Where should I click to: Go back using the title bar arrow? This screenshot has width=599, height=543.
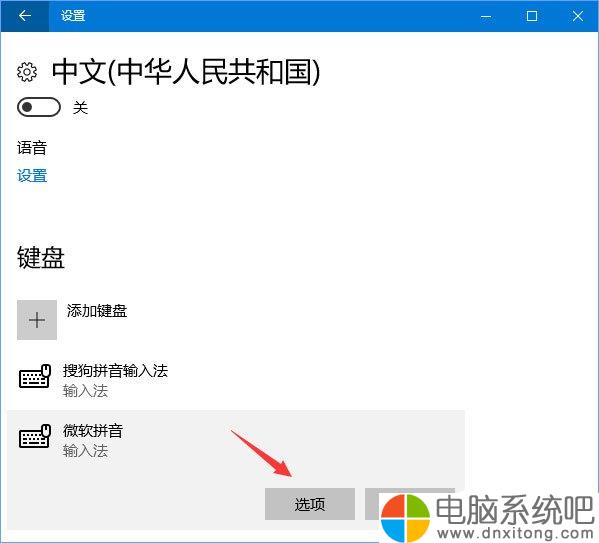pos(25,16)
